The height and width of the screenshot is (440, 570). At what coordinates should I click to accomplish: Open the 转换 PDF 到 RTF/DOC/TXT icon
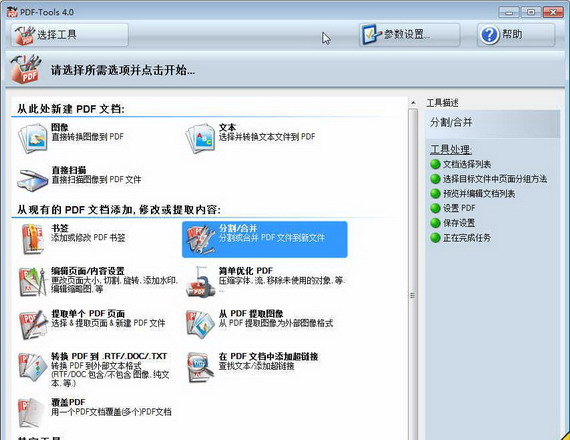tap(33, 367)
